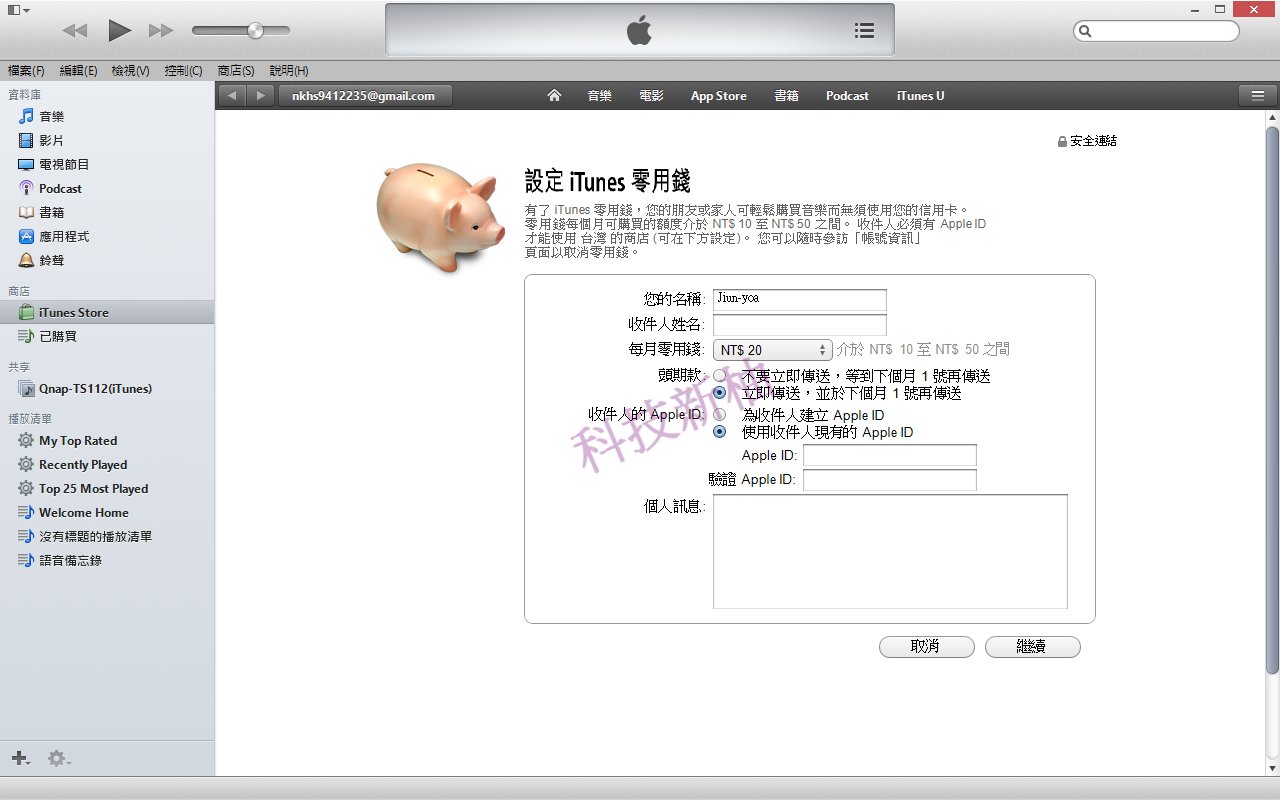
Task: Click the nkhs9412235@gmail.com account button
Action: pos(365,96)
